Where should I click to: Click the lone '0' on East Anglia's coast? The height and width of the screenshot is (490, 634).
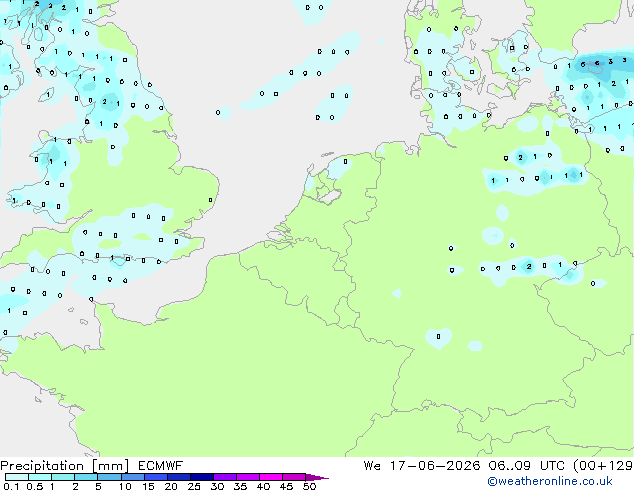(210, 200)
